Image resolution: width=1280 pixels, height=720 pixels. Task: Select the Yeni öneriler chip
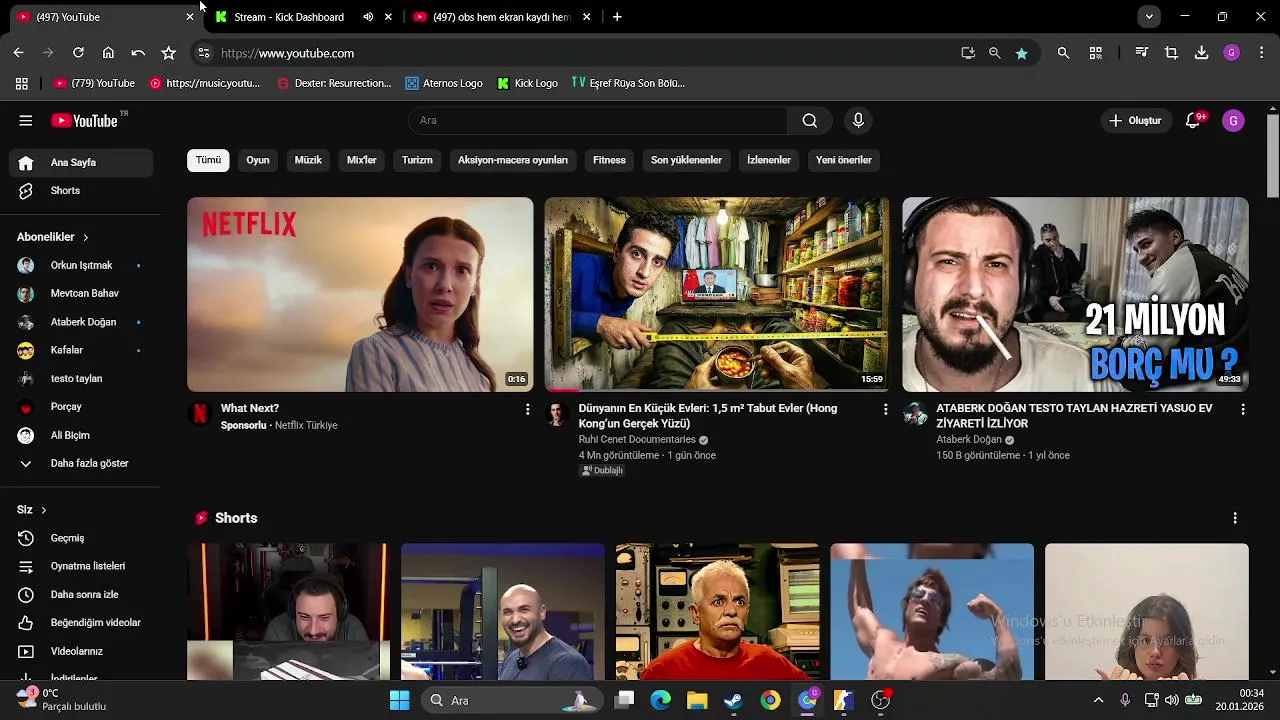click(x=844, y=160)
